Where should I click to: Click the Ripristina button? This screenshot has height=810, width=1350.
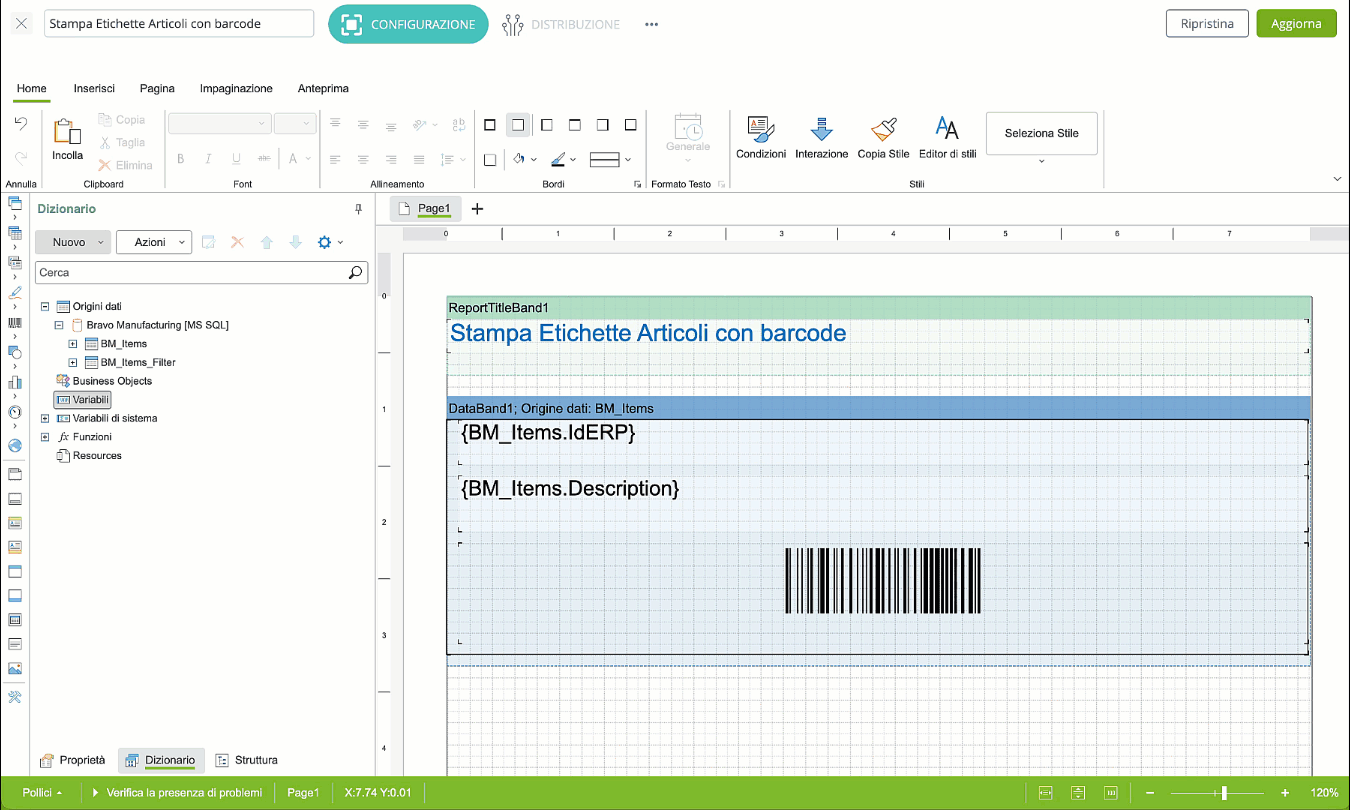pos(1207,24)
